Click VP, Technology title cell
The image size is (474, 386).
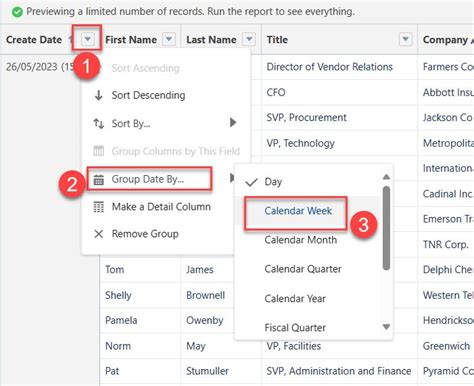pos(301,143)
